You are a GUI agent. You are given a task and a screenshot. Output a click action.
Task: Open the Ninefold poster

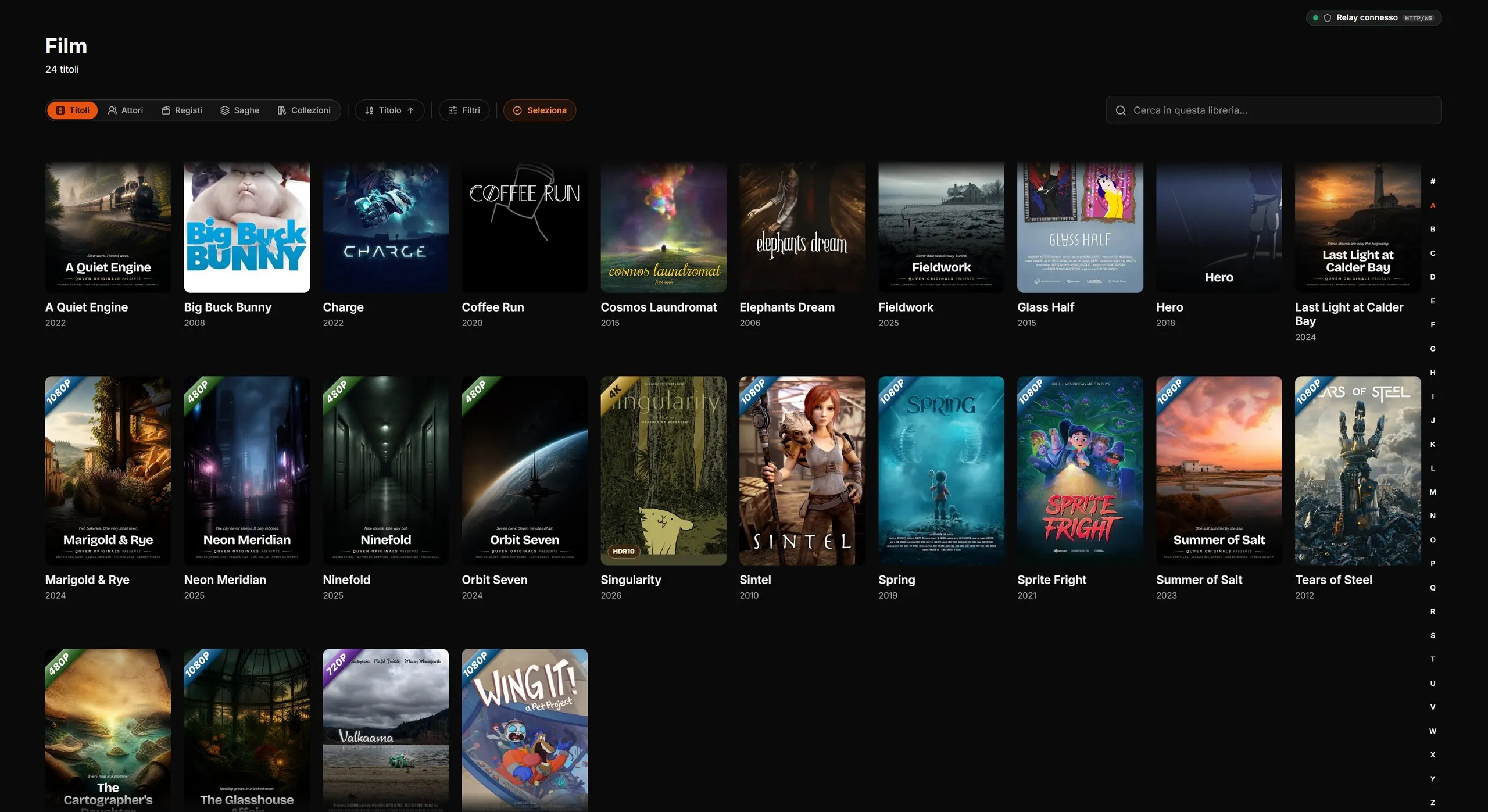click(x=386, y=471)
